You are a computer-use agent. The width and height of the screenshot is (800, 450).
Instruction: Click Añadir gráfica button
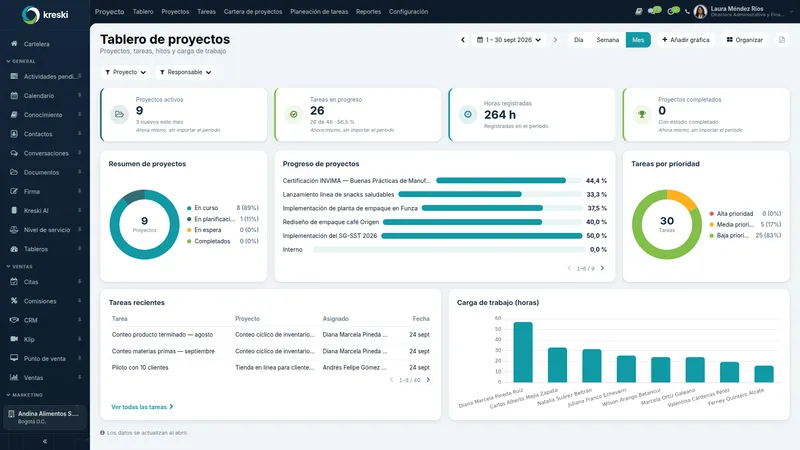(x=686, y=40)
